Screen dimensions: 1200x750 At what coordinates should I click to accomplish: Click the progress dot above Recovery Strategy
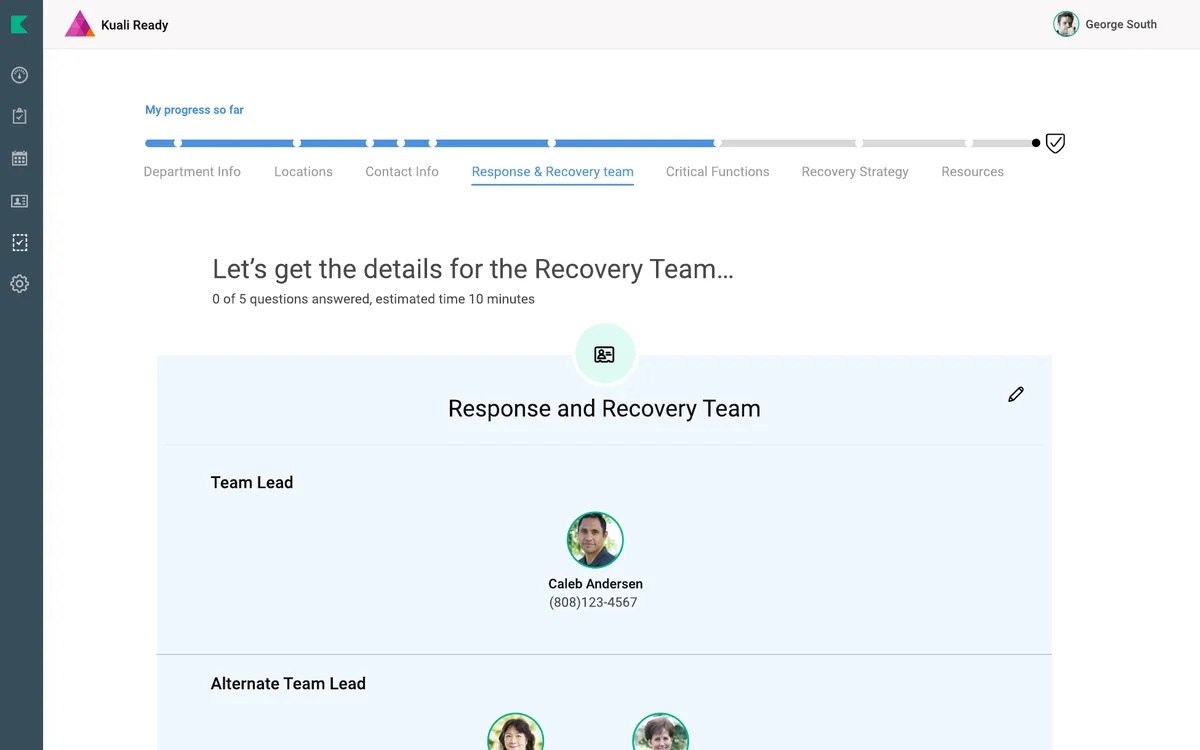point(859,143)
